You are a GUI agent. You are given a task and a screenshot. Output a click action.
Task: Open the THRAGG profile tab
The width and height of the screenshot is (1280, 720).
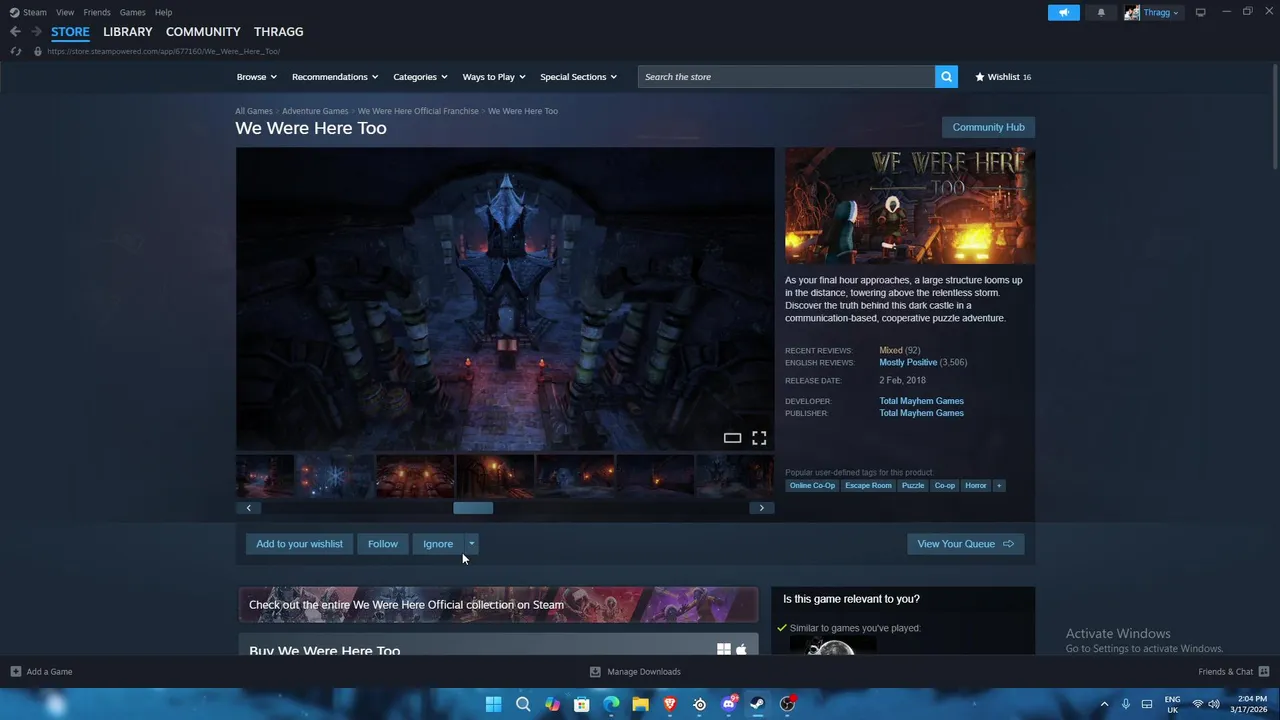(x=279, y=32)
